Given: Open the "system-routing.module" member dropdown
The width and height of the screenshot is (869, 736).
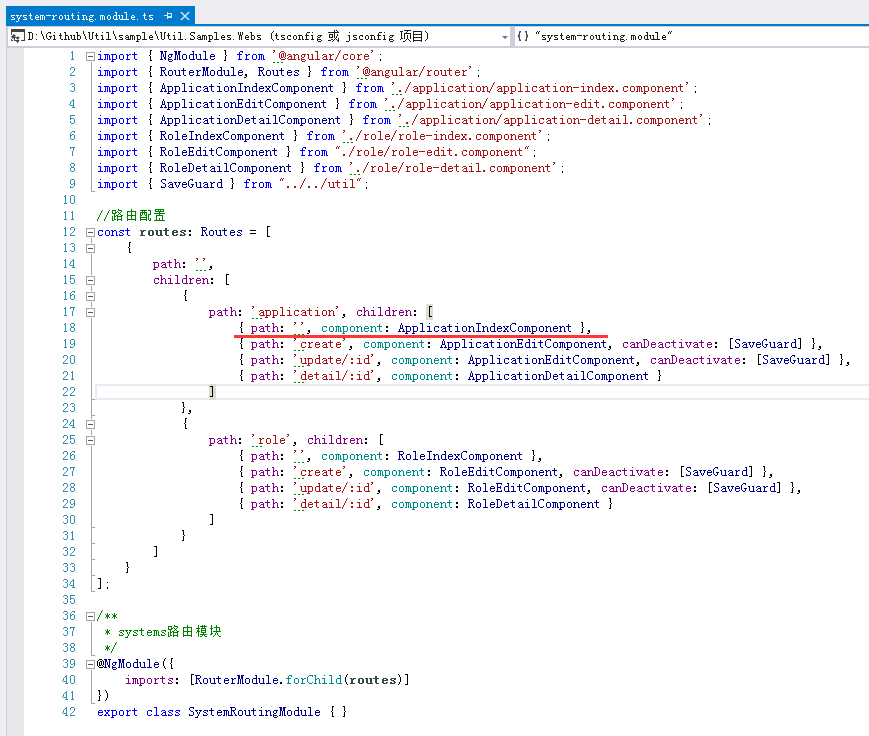Looking at the screenshot, I should tap(690, 37).
